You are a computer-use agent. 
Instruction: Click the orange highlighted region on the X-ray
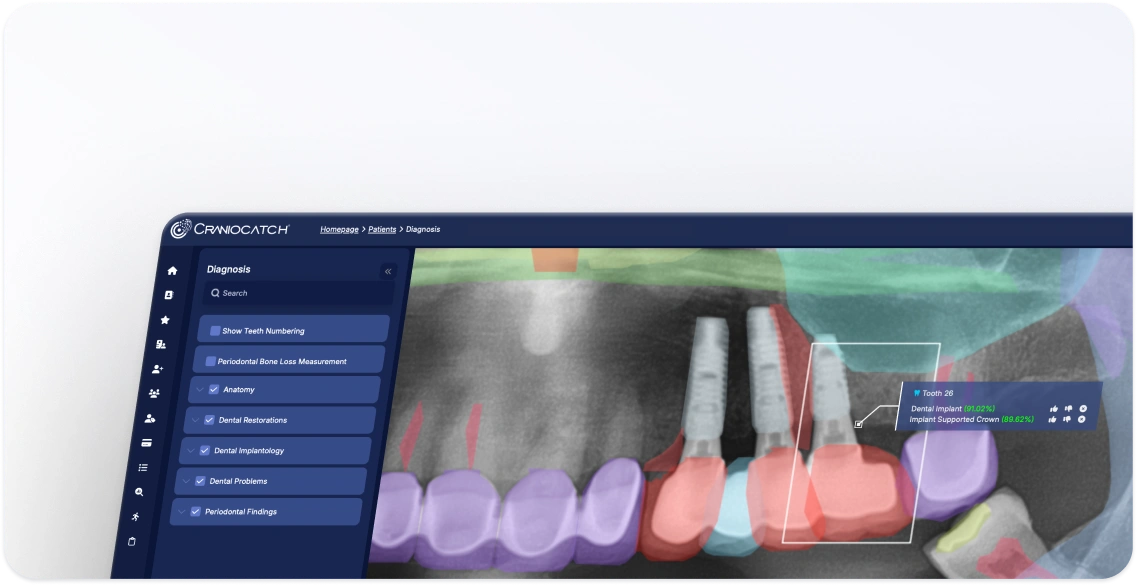(x=555, y=260)
